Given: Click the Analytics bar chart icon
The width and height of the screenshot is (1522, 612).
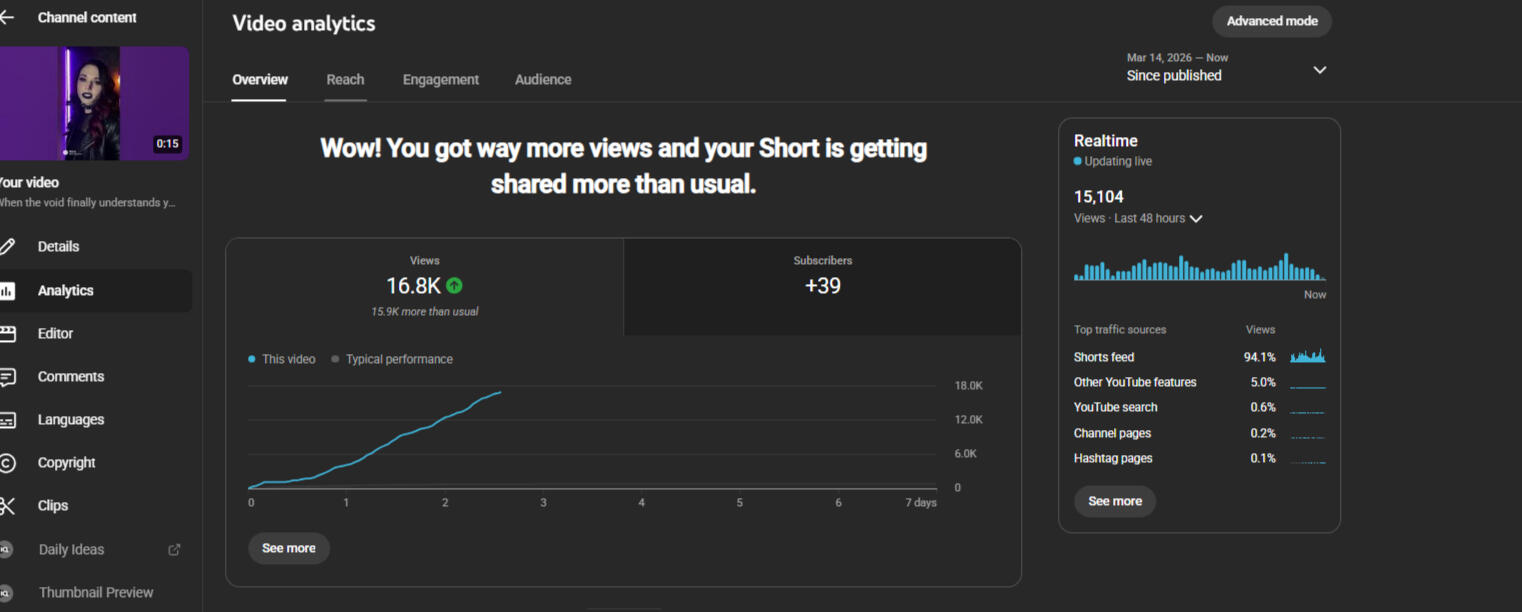Looking at the screenshot, I should [7, 291].
